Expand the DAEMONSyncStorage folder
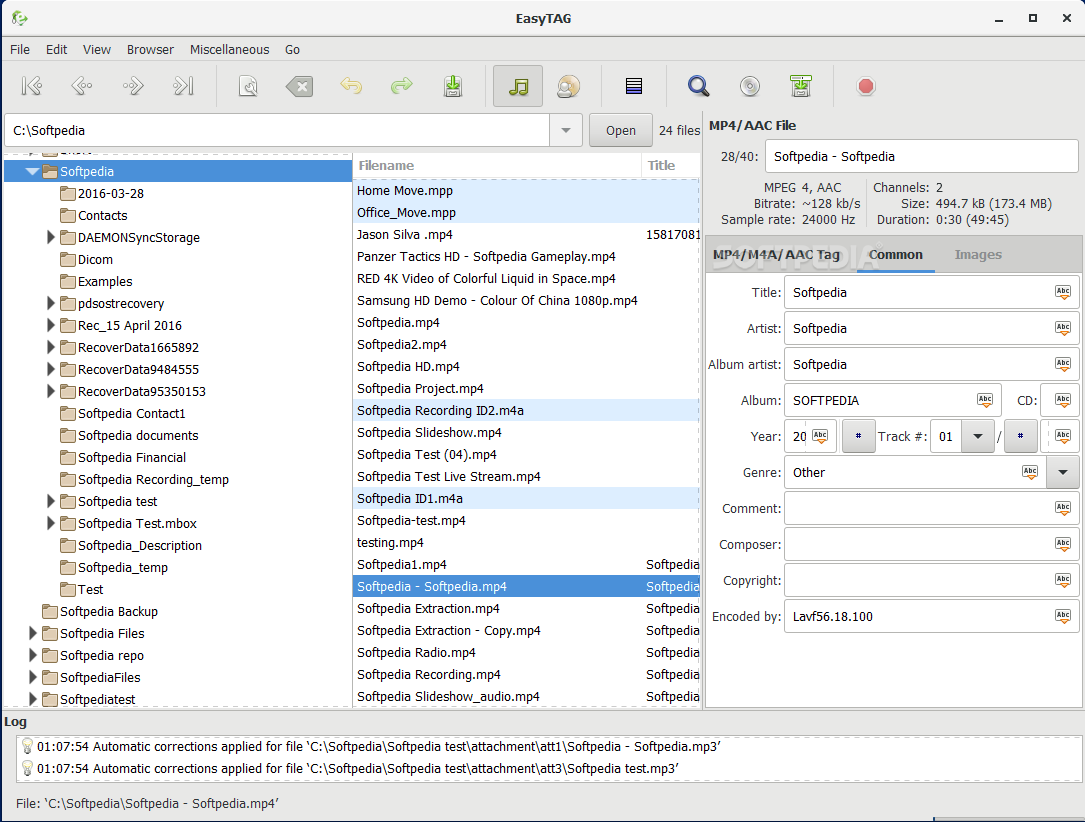 (x=51, y=237)
